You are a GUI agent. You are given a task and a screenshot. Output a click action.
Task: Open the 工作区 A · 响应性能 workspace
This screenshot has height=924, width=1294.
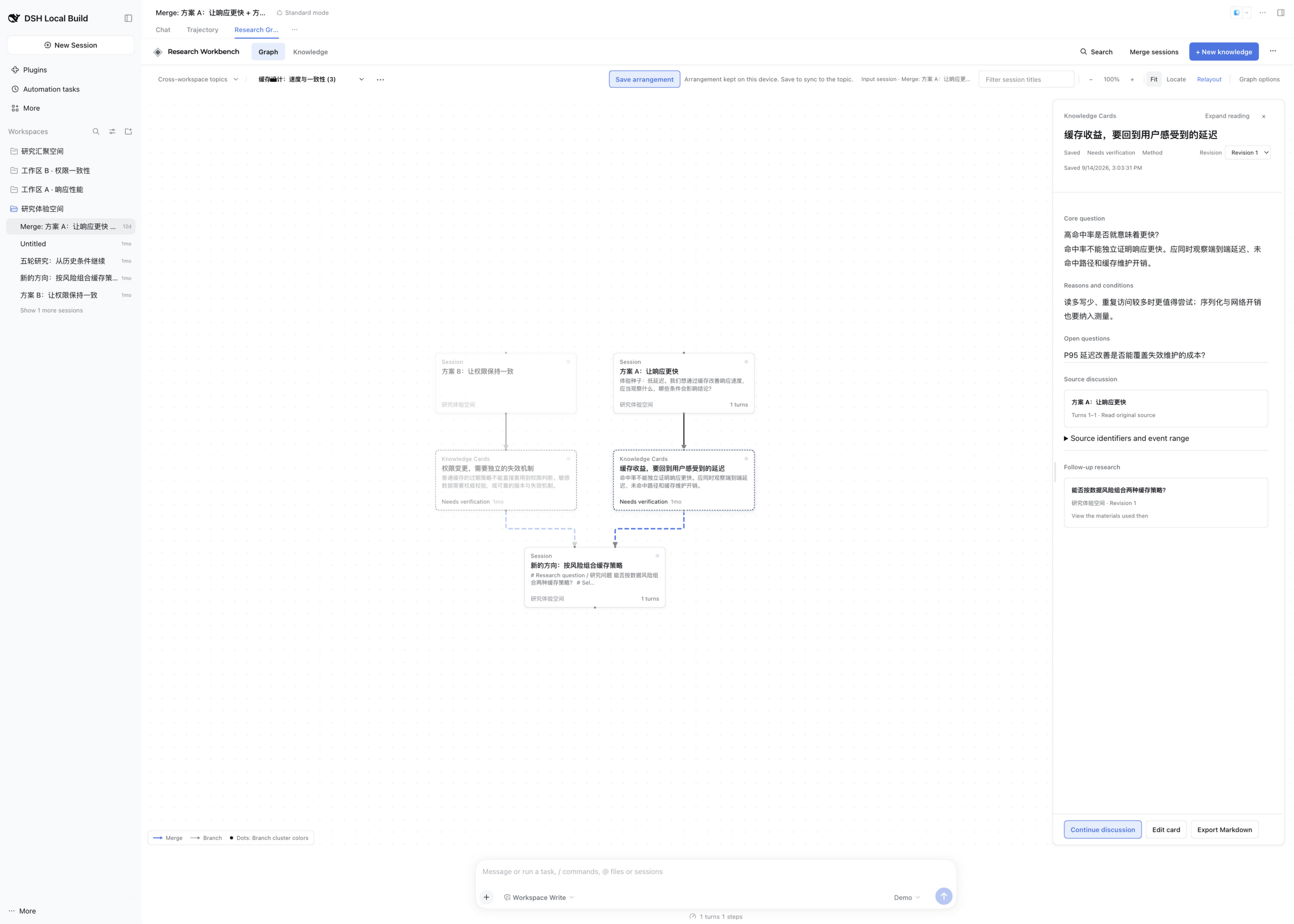tap(71, 190)
